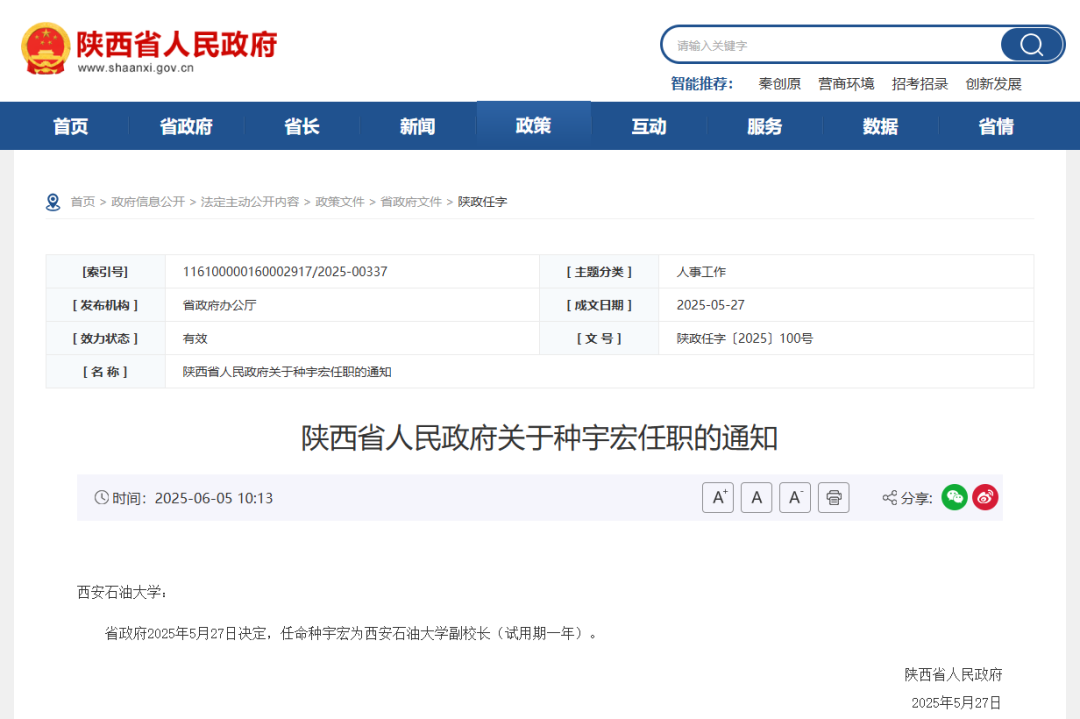Navigate to 政府信息公开 in breadcrumb
The width and height of the screenshot is (1080, 719).
click(148, 202)
